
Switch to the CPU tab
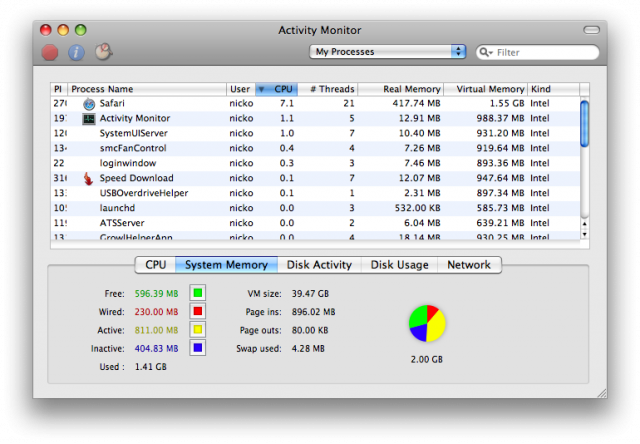[x=156, y=265]
